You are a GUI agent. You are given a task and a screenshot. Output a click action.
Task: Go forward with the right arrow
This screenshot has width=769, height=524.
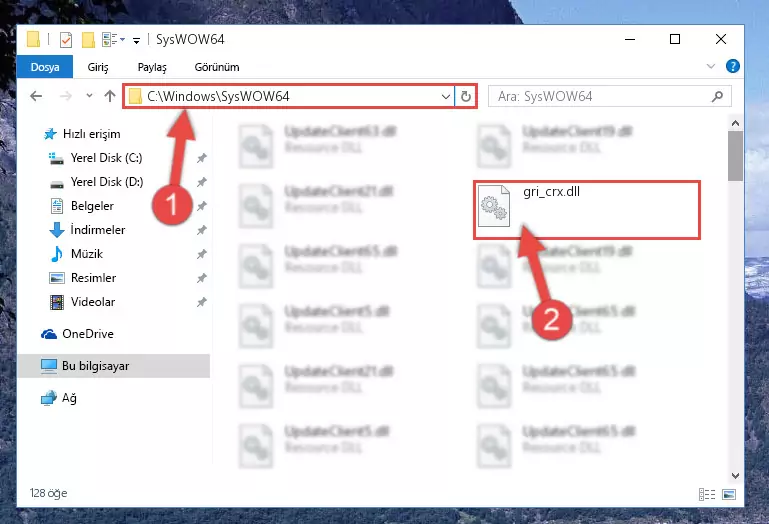[x=65, y=96]
